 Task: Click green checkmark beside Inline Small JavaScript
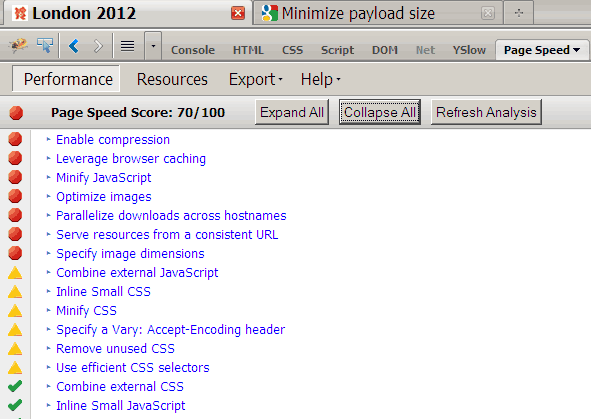[15, 405]
